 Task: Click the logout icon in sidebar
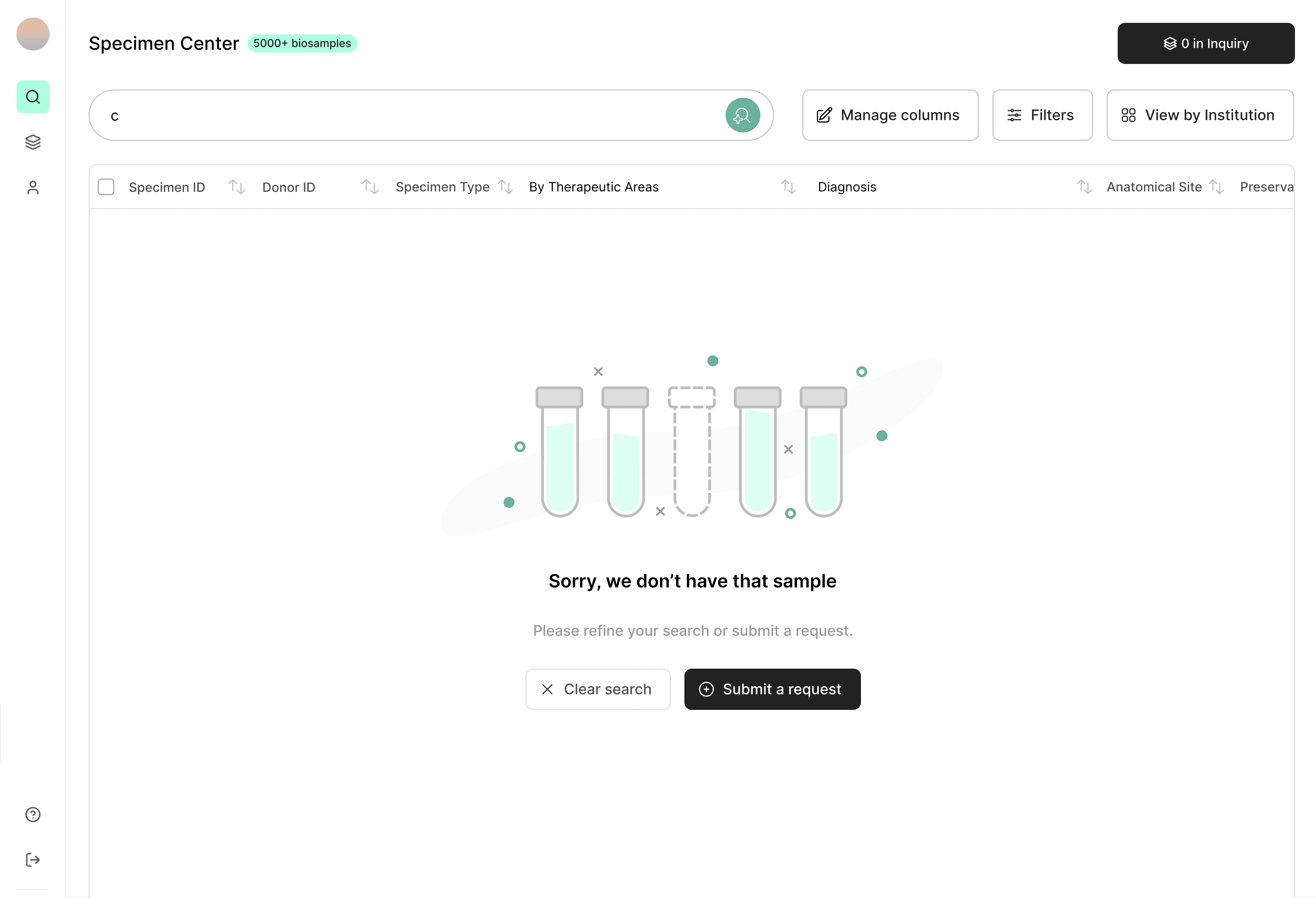click(33, 860)
